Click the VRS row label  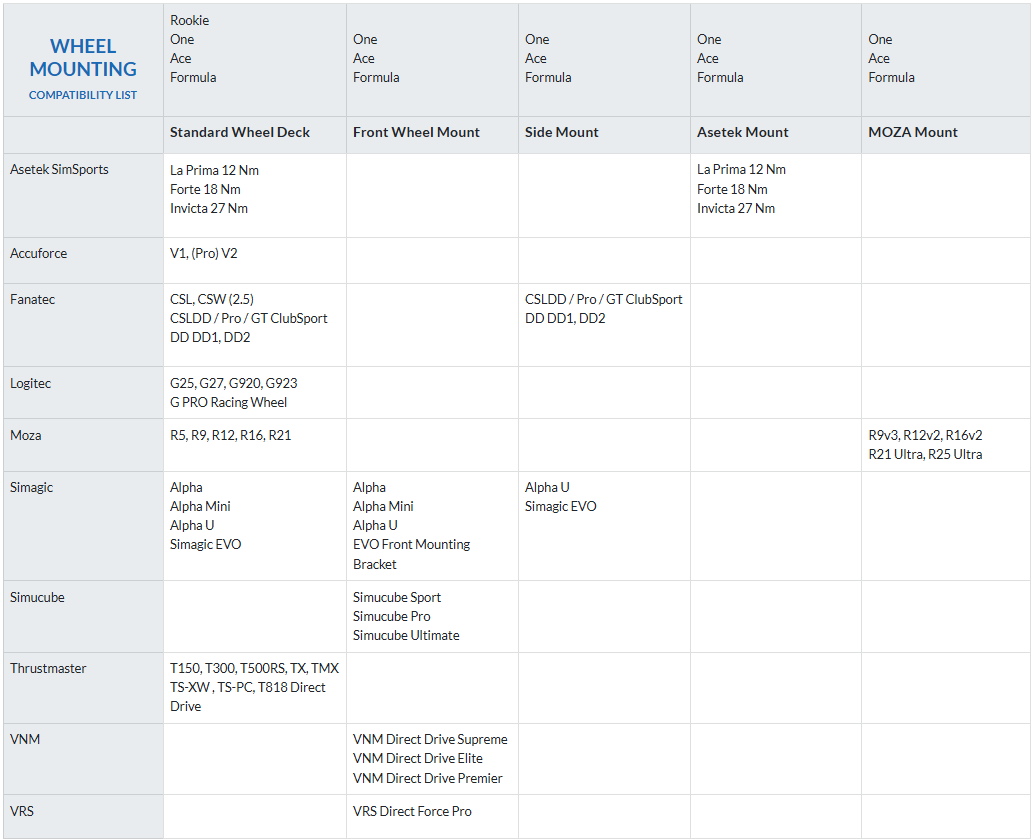click(22, 811)
